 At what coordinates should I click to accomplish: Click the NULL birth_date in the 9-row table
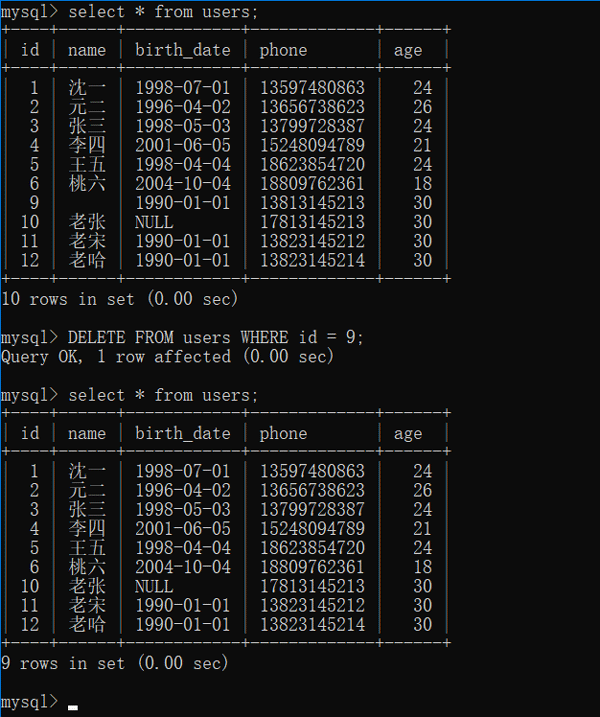coord(154,586)
